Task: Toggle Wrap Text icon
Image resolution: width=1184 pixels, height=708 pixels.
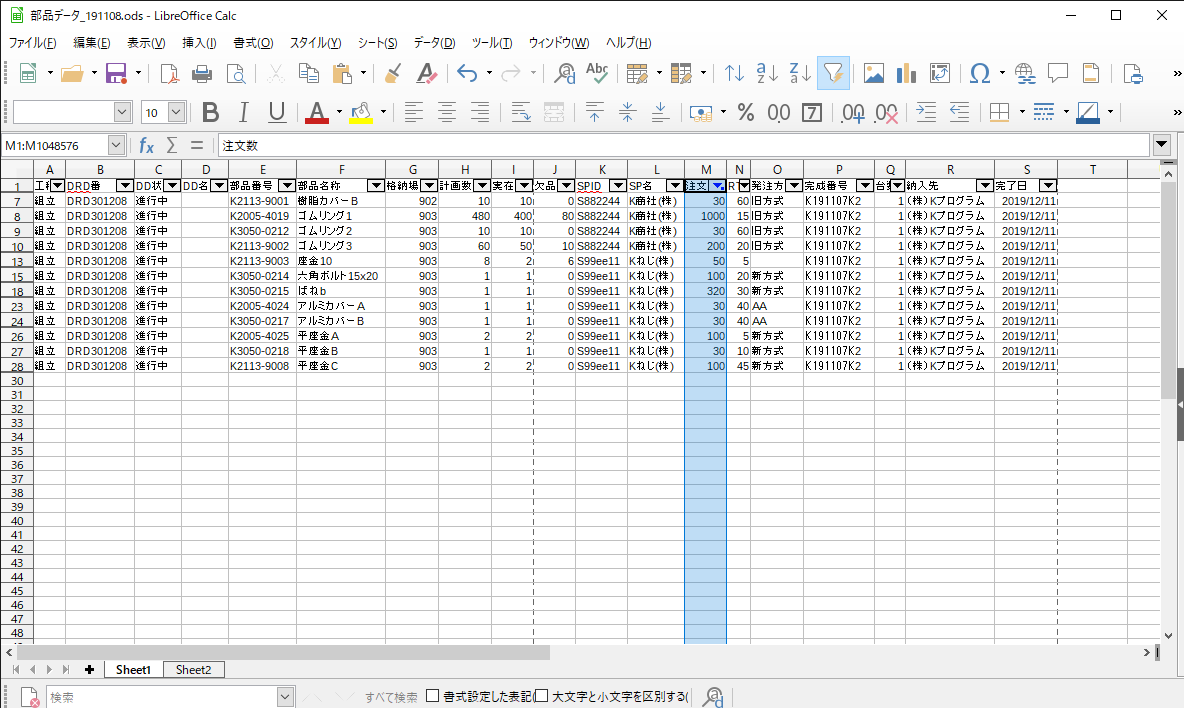Action: tap(520, 112)
